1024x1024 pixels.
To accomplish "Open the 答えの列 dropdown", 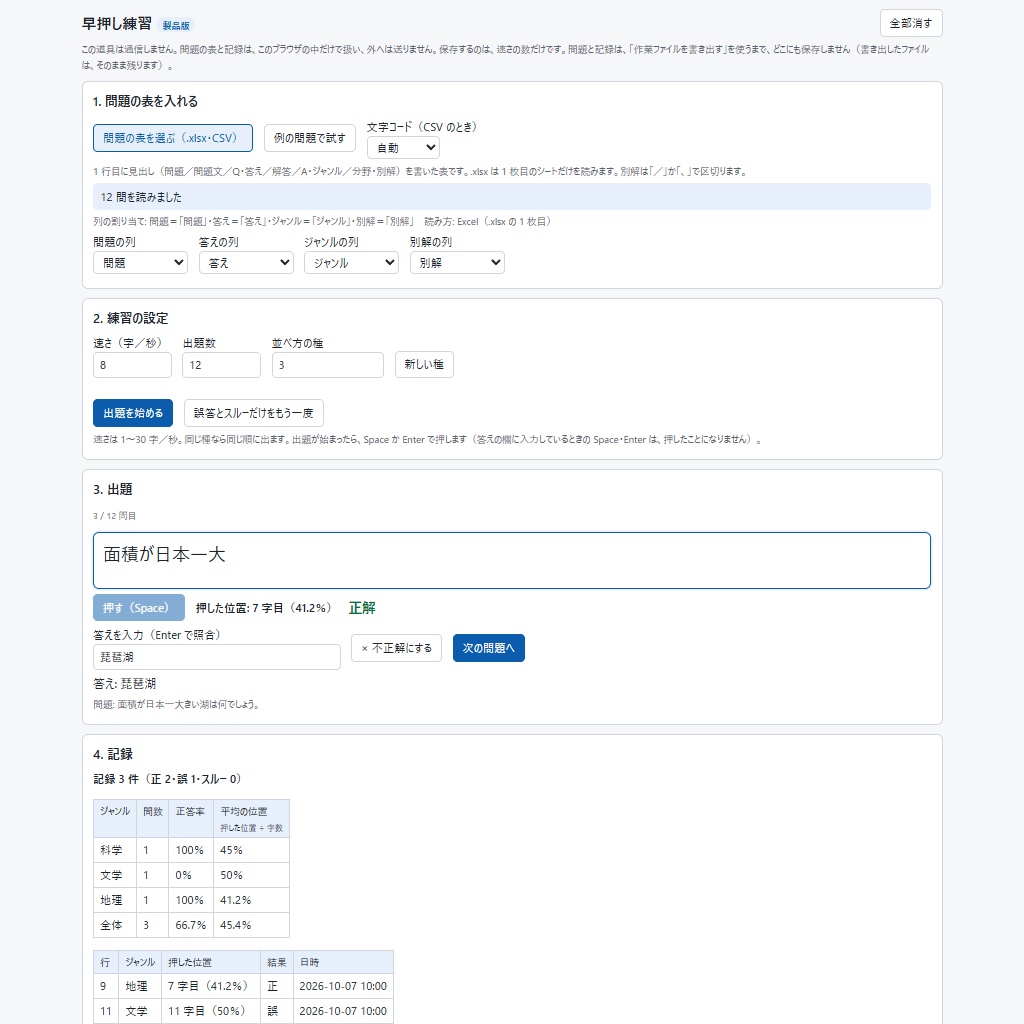I will point(246,263).
